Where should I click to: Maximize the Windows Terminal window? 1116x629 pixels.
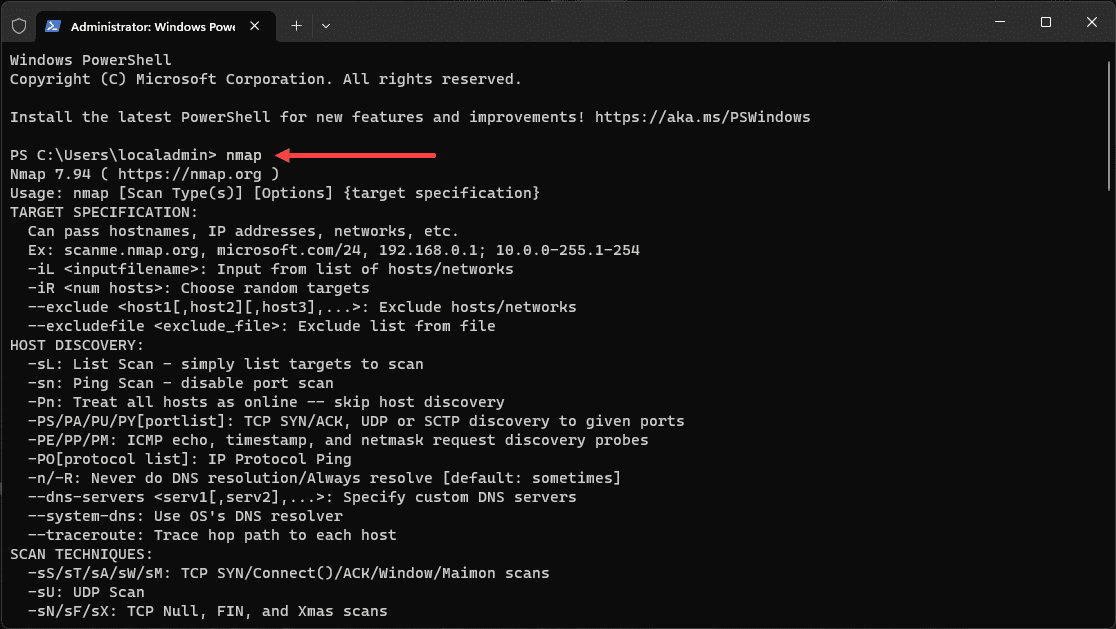1045,21
